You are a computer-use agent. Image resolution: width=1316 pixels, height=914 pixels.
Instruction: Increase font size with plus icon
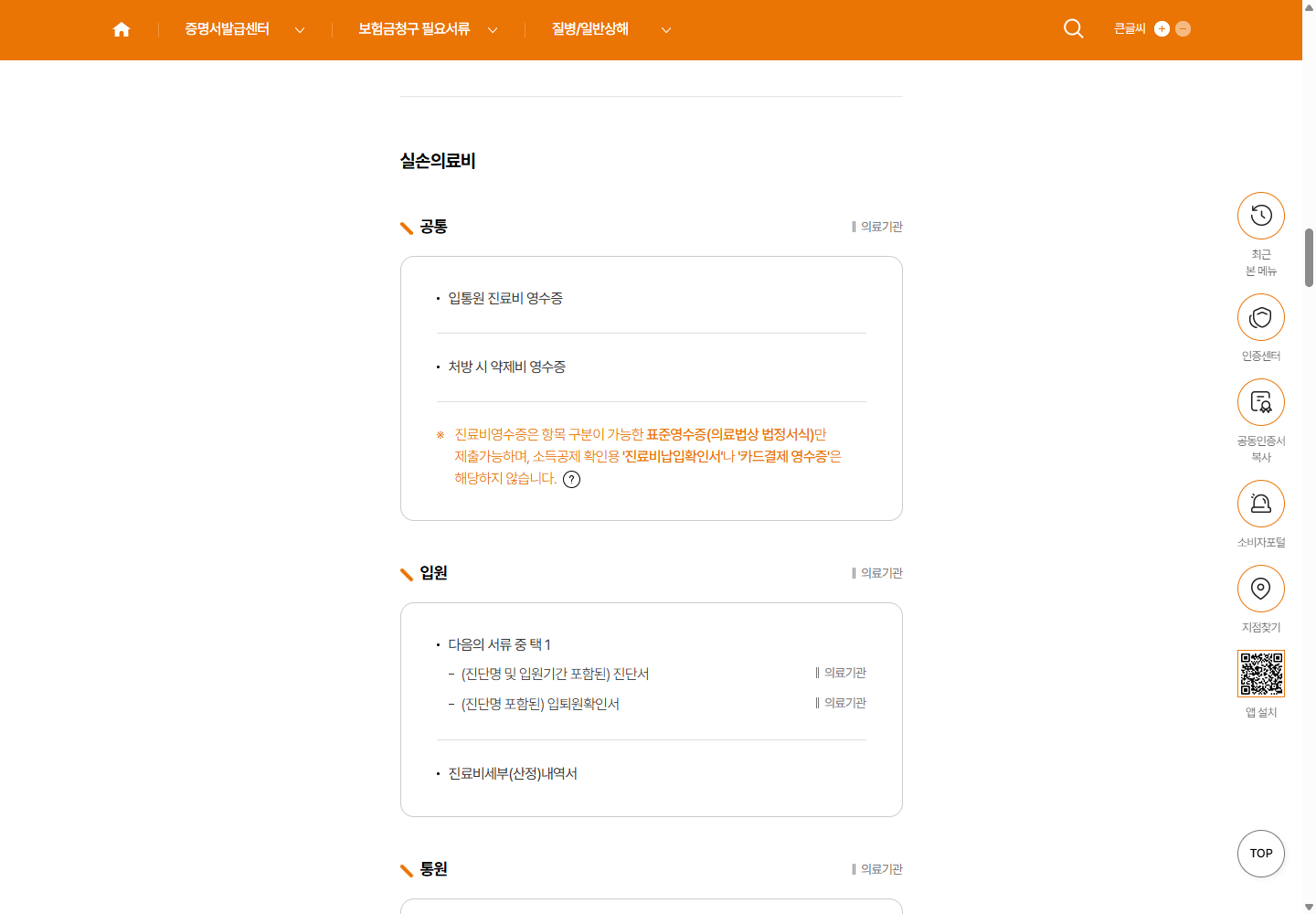(1162, 28)
